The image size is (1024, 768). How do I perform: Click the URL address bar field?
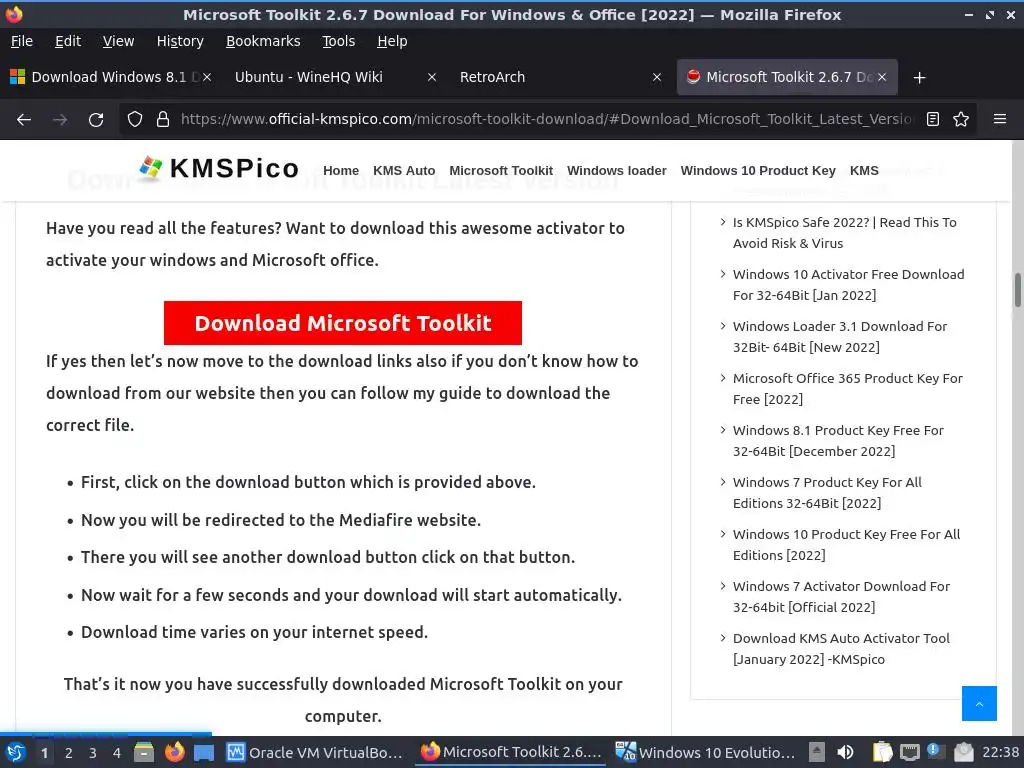547,119
